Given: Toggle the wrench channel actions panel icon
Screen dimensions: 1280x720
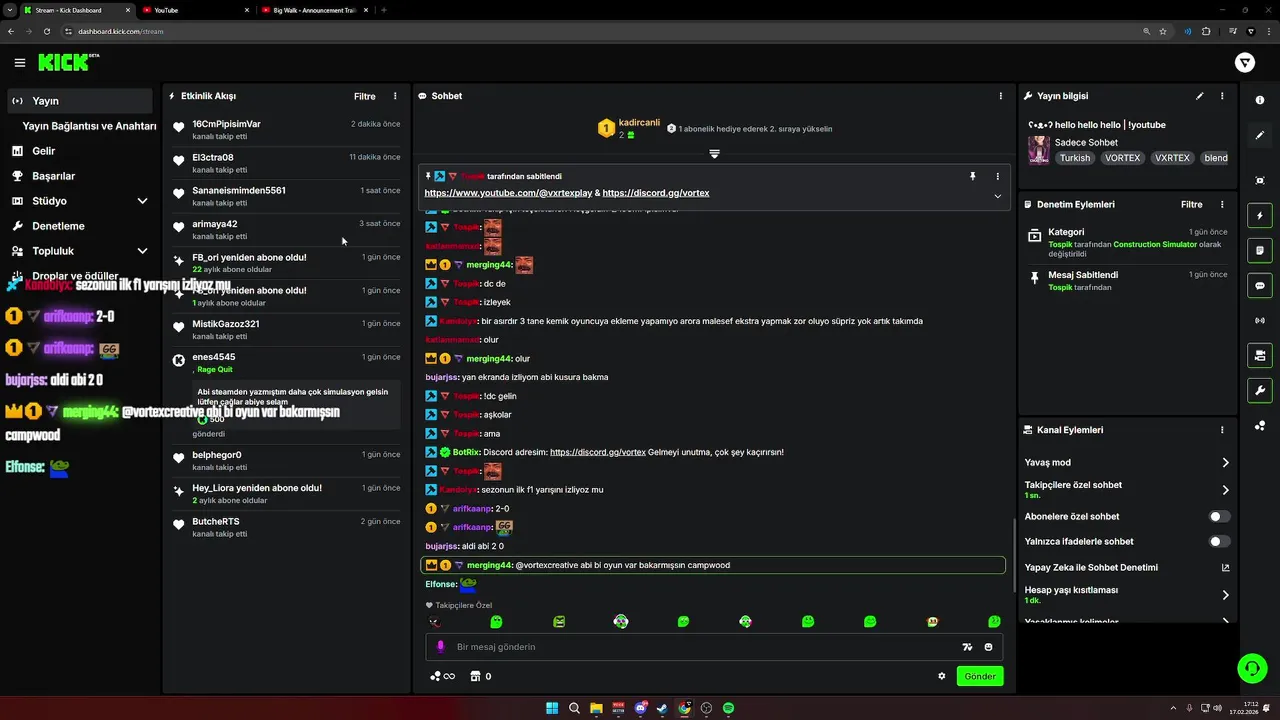Looking at the screenshot, I should pos(1260,390).
